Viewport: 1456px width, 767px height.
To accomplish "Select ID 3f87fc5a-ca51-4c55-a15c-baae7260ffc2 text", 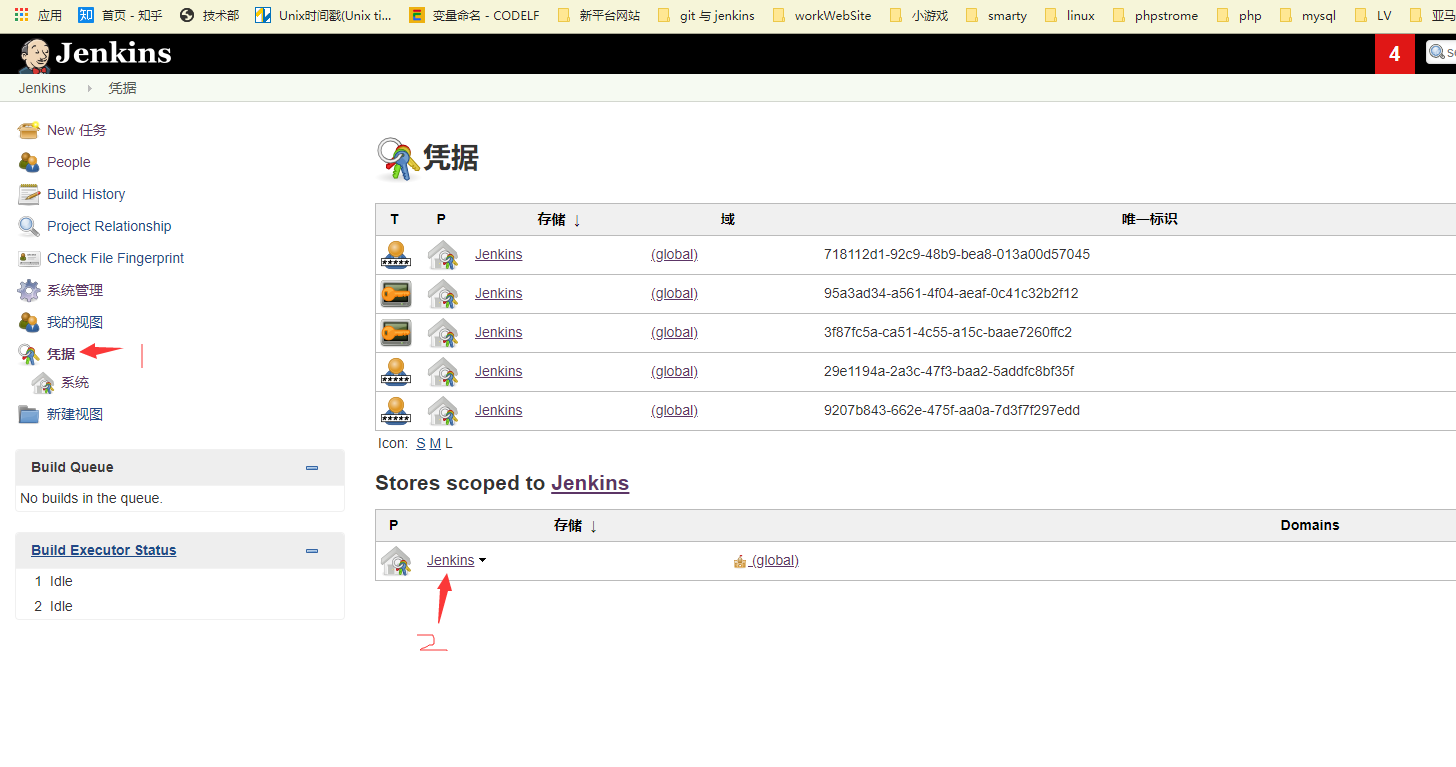I will pos(948,333).
